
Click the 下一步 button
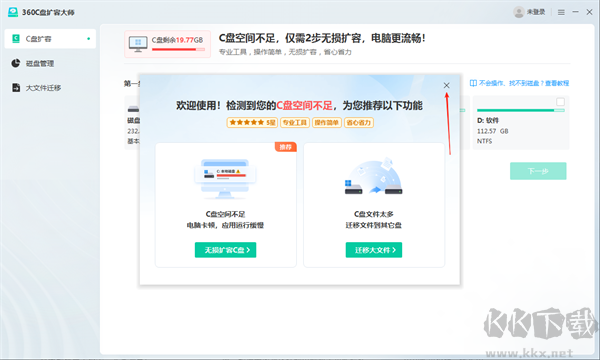pos(538,171)
